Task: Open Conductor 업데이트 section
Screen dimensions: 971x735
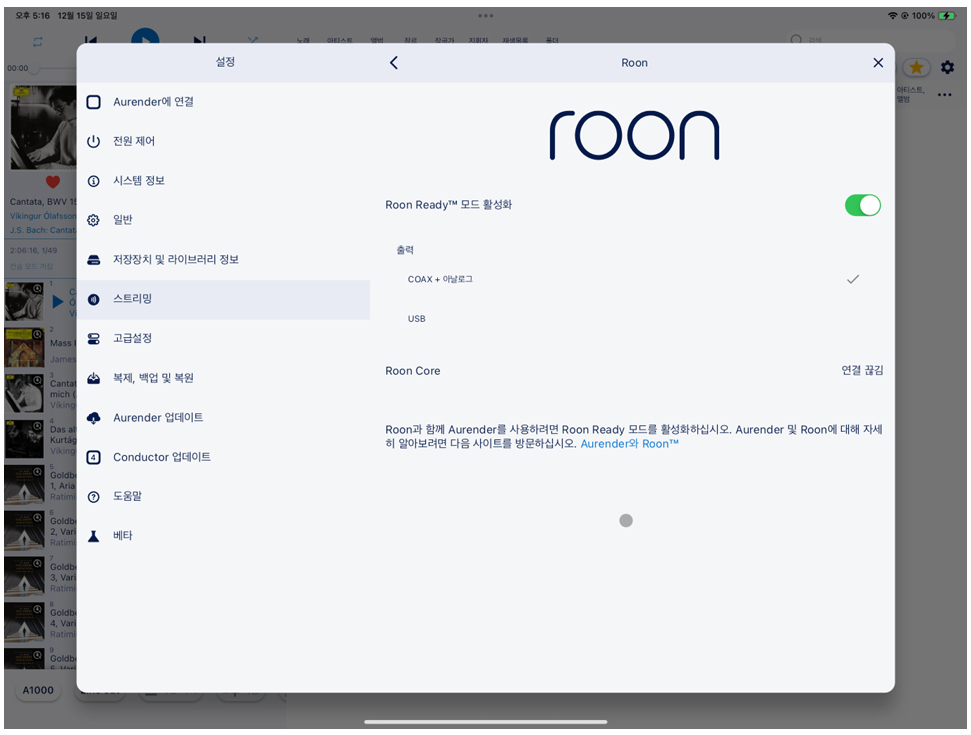Action: pos(224,457)
